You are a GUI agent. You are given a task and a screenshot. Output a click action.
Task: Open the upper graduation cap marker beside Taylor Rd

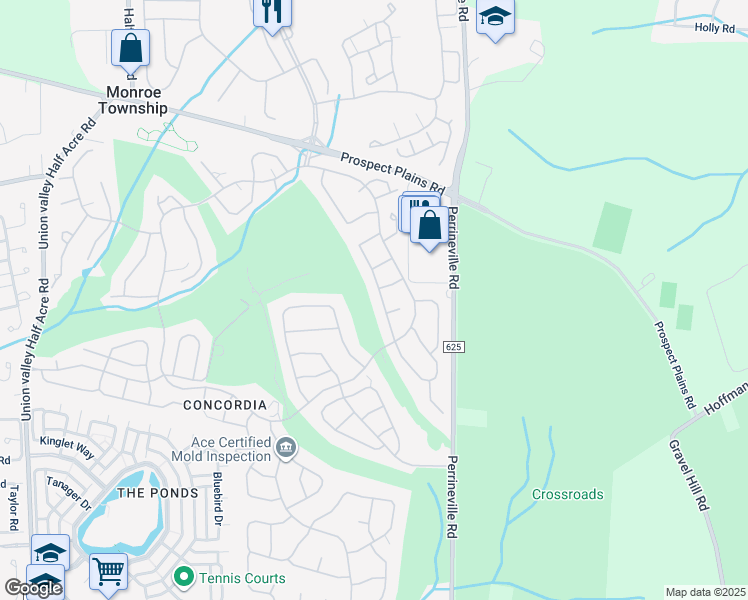pos(51,553)
